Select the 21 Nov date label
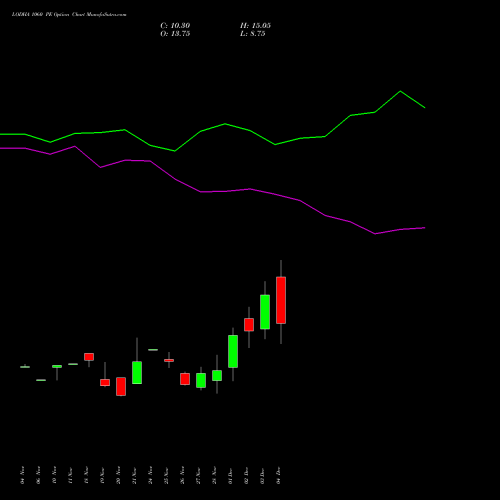500x500 pixels. coord(134,475)
